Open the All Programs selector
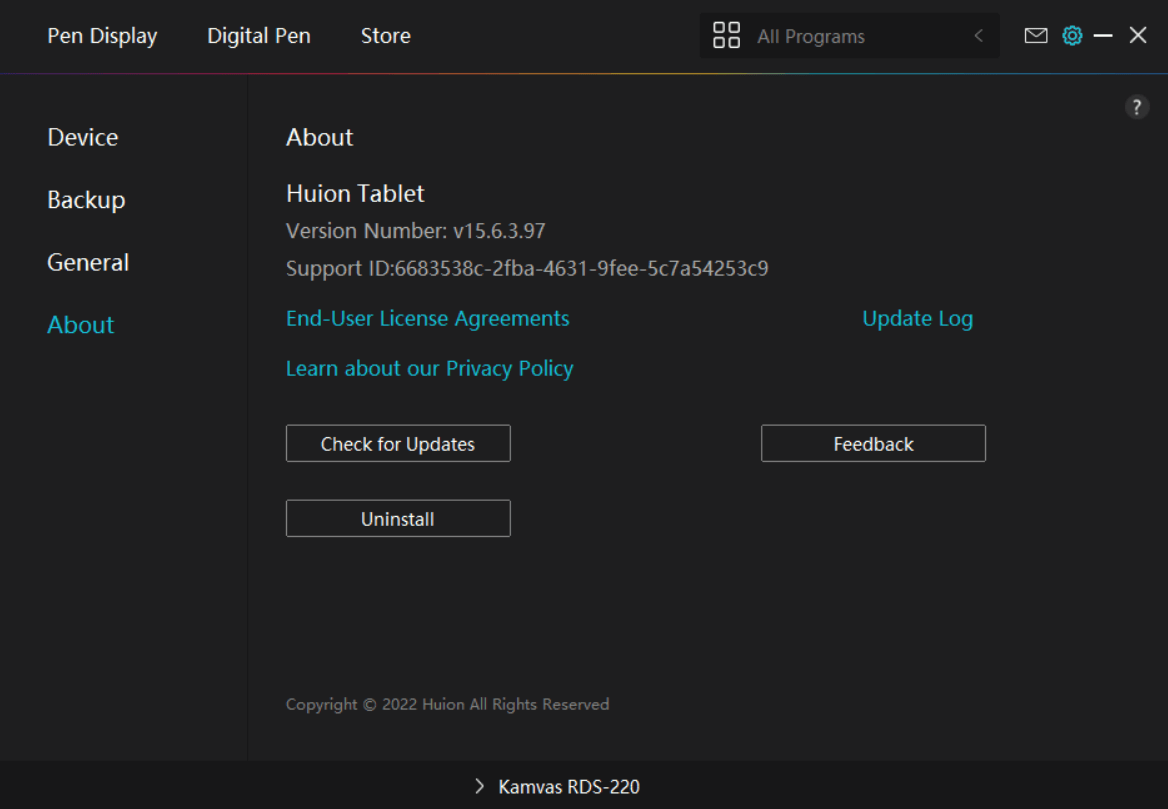The height and width of the screenshot is (809, 1168). click(849, 36)
